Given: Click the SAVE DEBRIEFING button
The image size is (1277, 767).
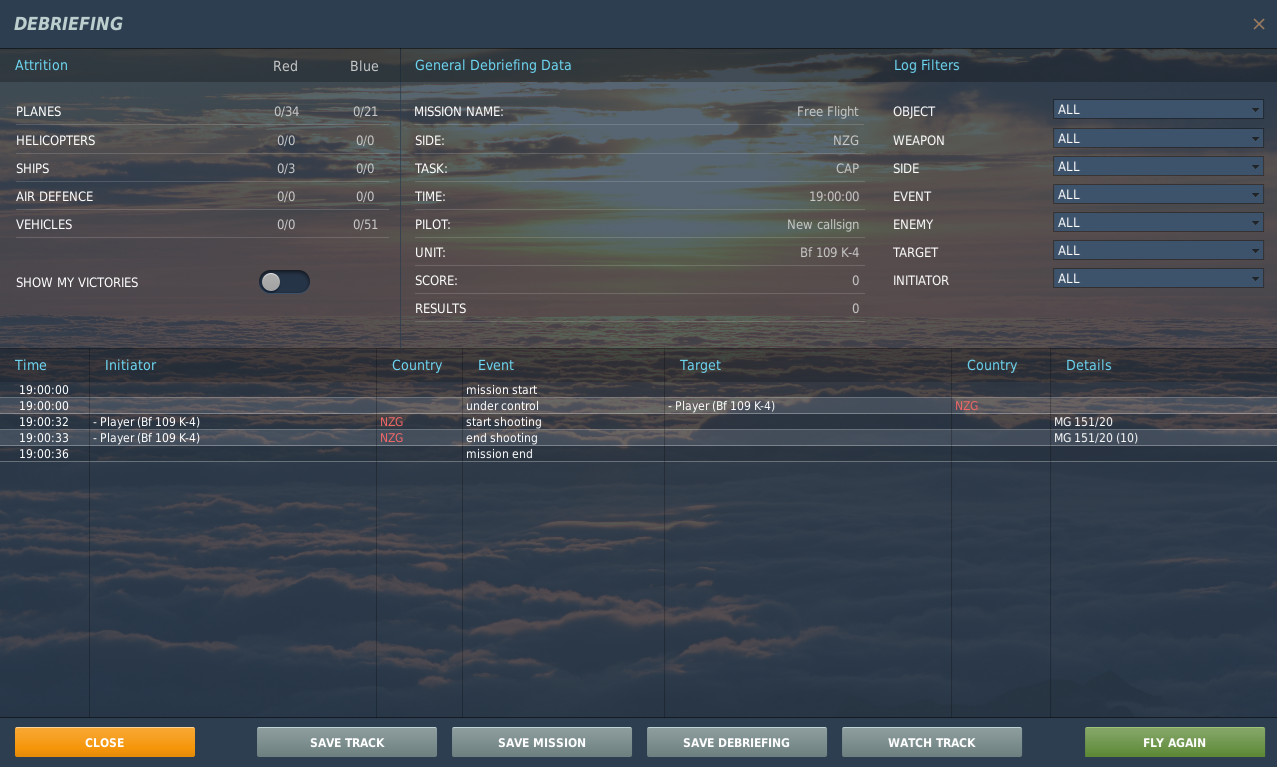Looking at the screenshot, I should tap(736, 742).
